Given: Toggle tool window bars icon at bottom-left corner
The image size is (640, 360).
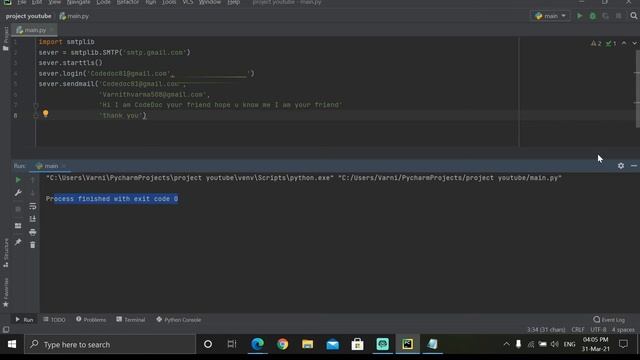Looking at the screenshot, I should 6,329.
